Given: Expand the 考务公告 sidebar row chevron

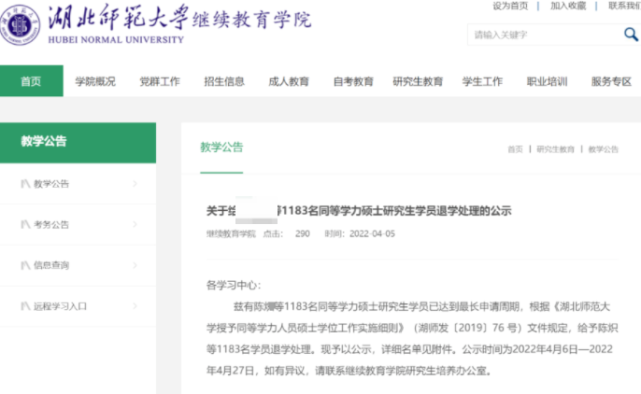Looking at the screenshot, I should click(x=135, y=224).
